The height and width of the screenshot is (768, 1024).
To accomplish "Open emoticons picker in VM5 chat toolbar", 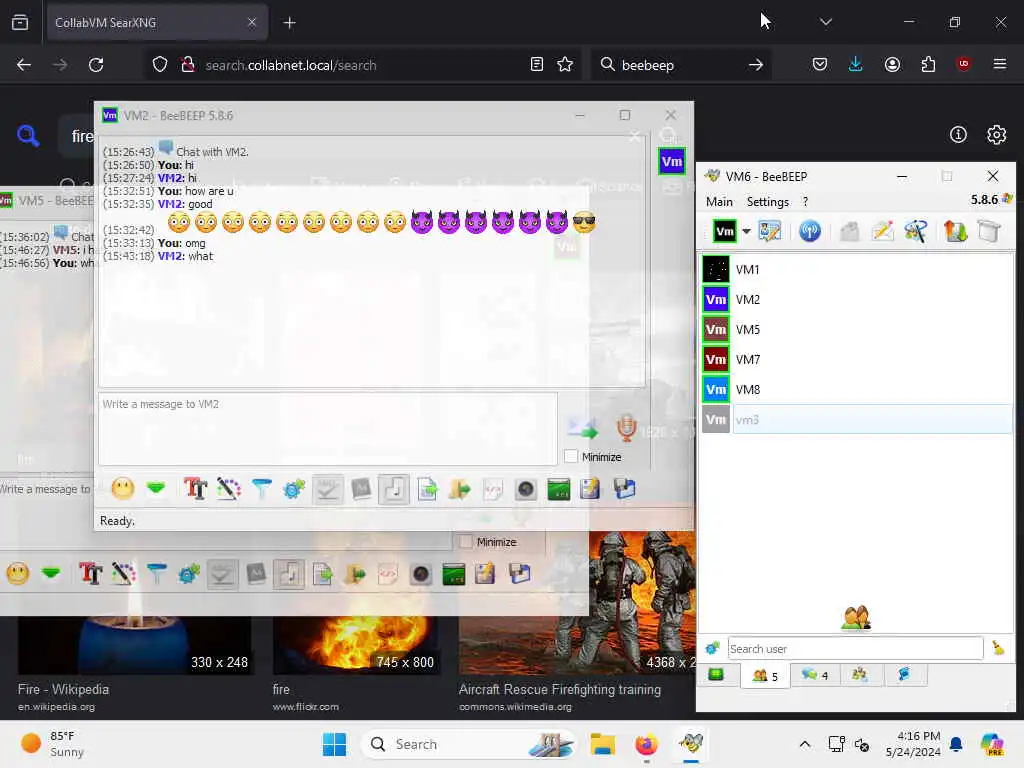I will point(18,573).
